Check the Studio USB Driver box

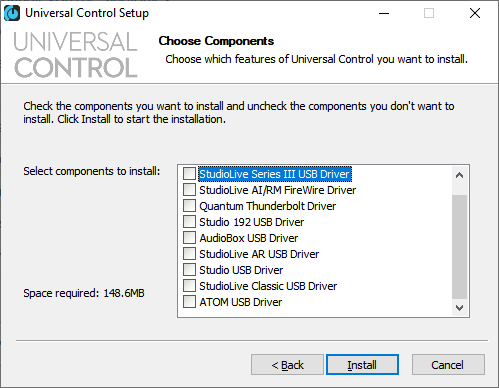pyautogui.click(x=189, y=270)
